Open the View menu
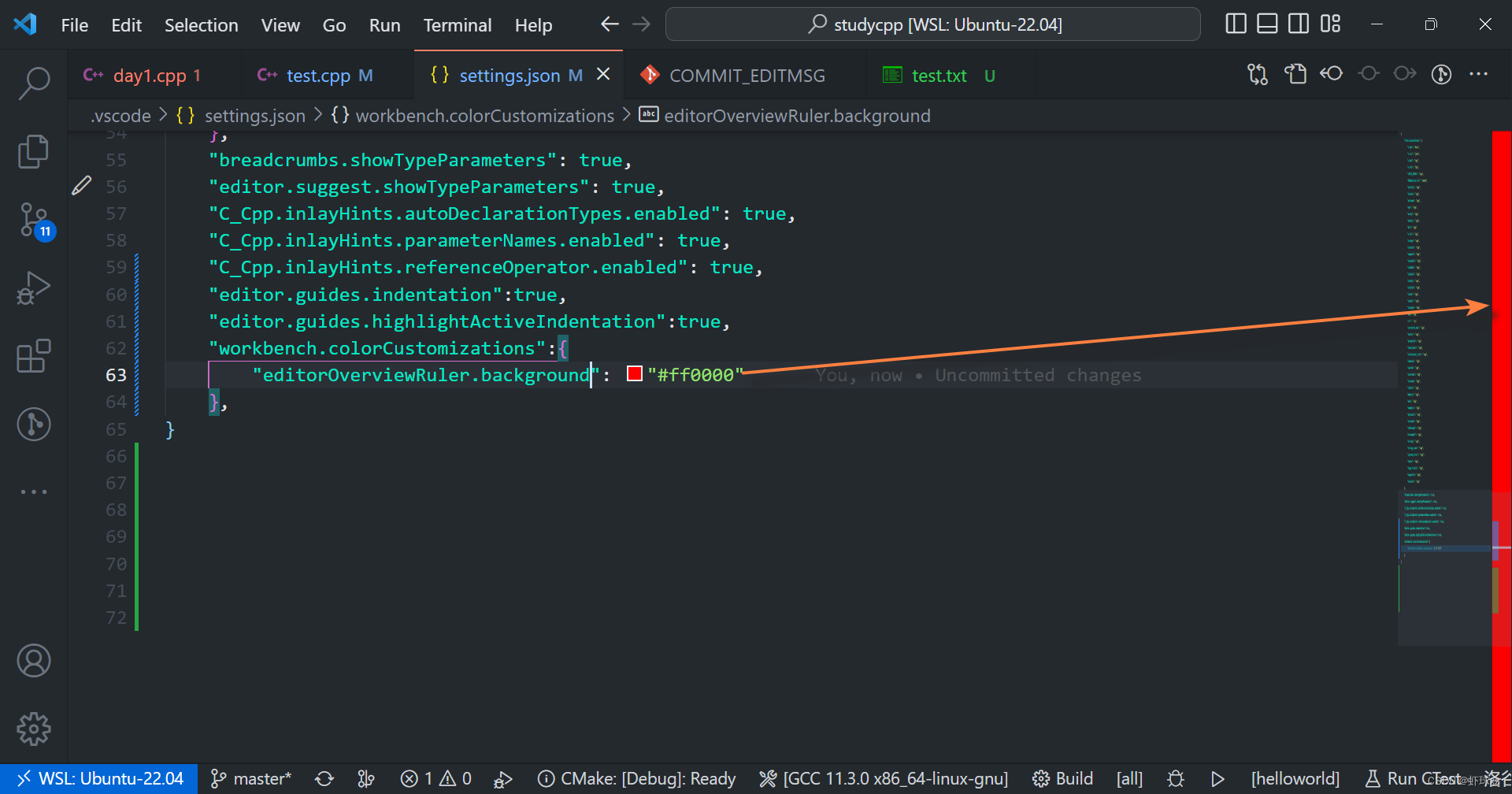1512x794 pixels. tap(280, 25)
